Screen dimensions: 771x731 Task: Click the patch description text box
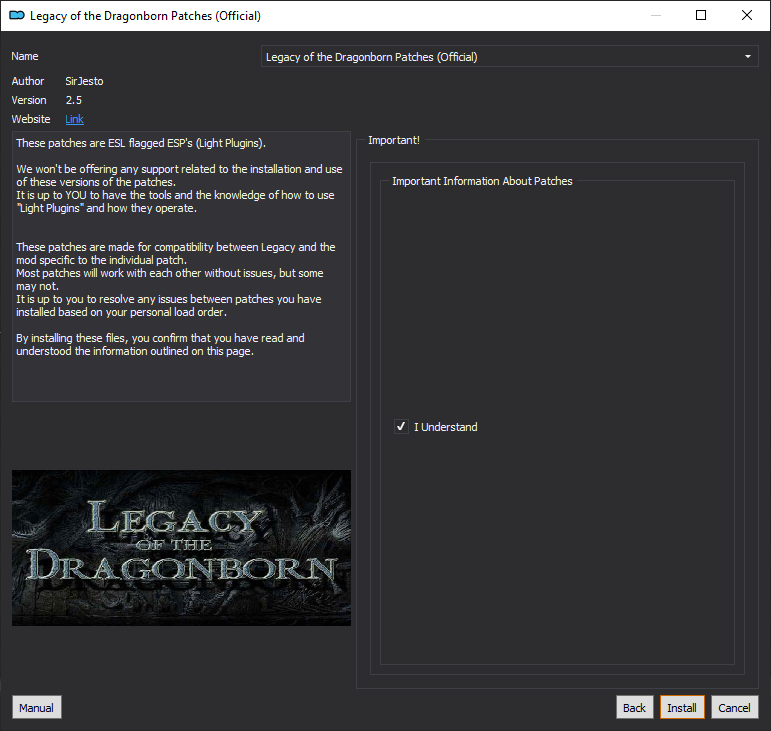(181, 266)
